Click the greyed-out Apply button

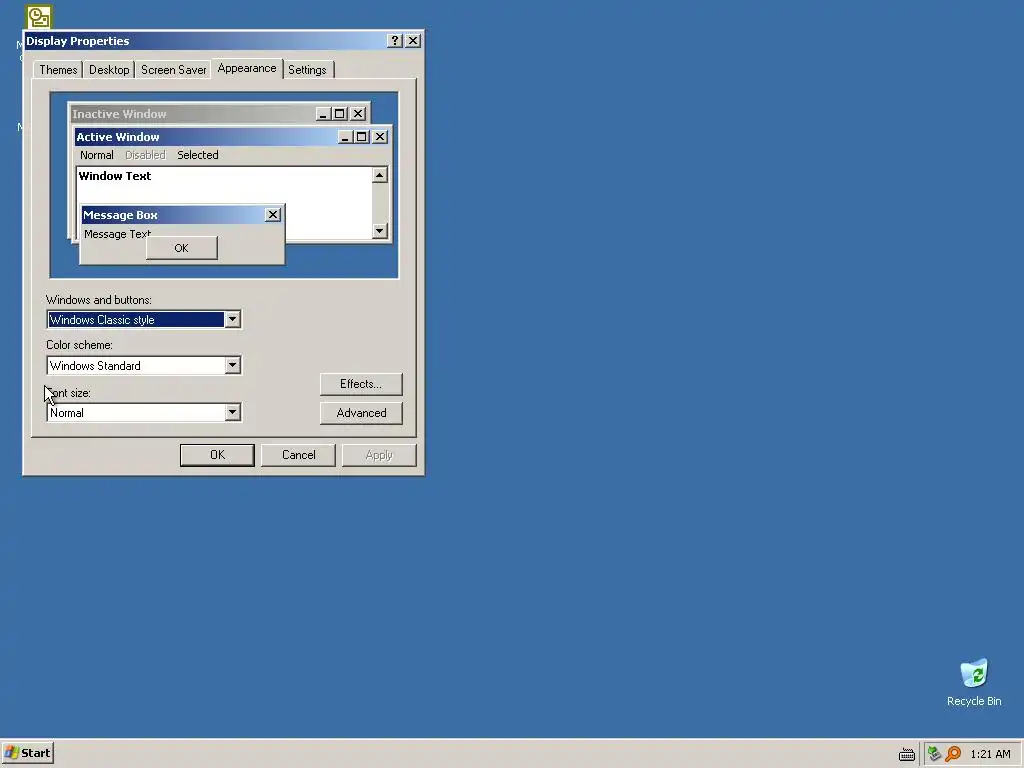[x=379, y=455]
